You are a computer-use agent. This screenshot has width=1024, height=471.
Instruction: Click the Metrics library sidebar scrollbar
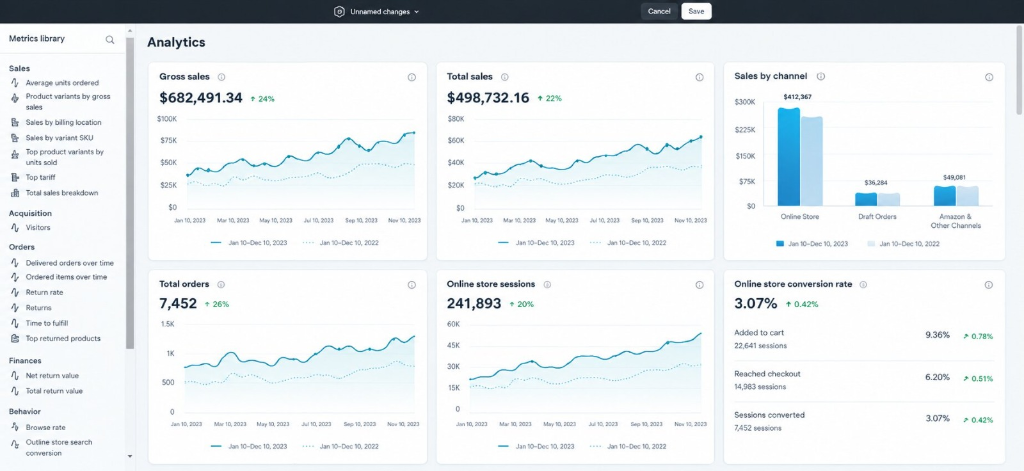[130, 193]
